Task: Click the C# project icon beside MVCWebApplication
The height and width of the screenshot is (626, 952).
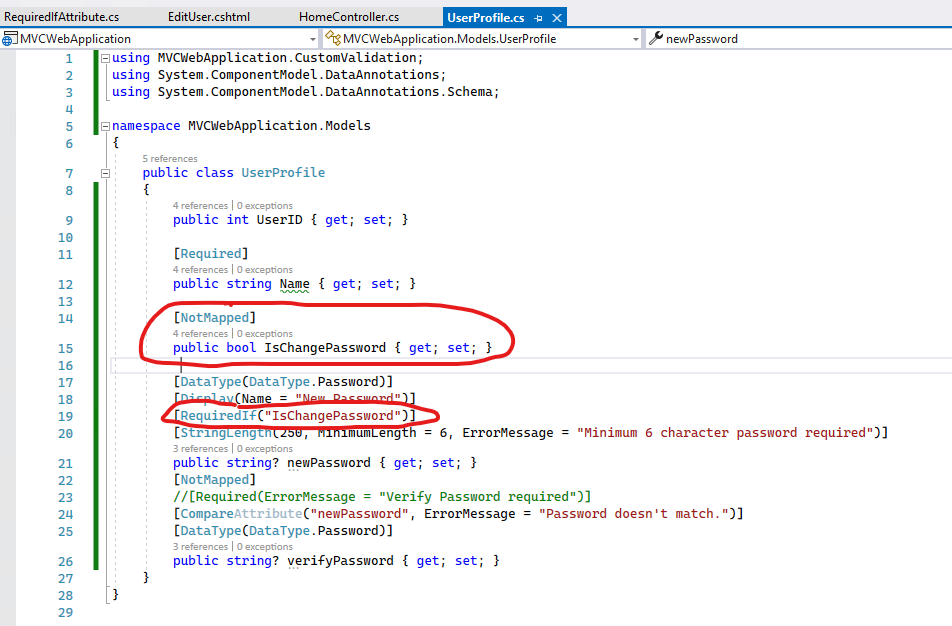Action: point(8,38)
